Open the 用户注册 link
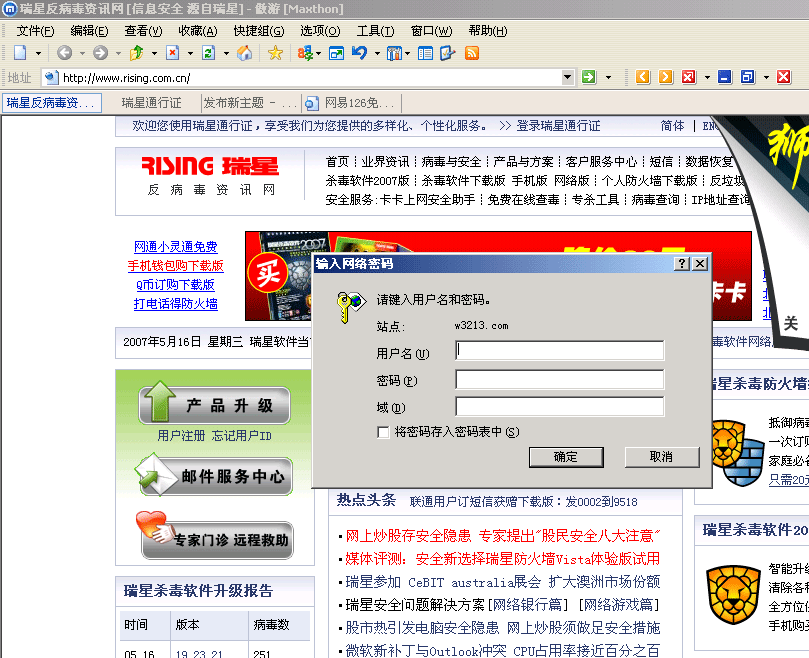The height and width of the screenshot is (658, 809). pyautogui.click(x=181, y=436)
